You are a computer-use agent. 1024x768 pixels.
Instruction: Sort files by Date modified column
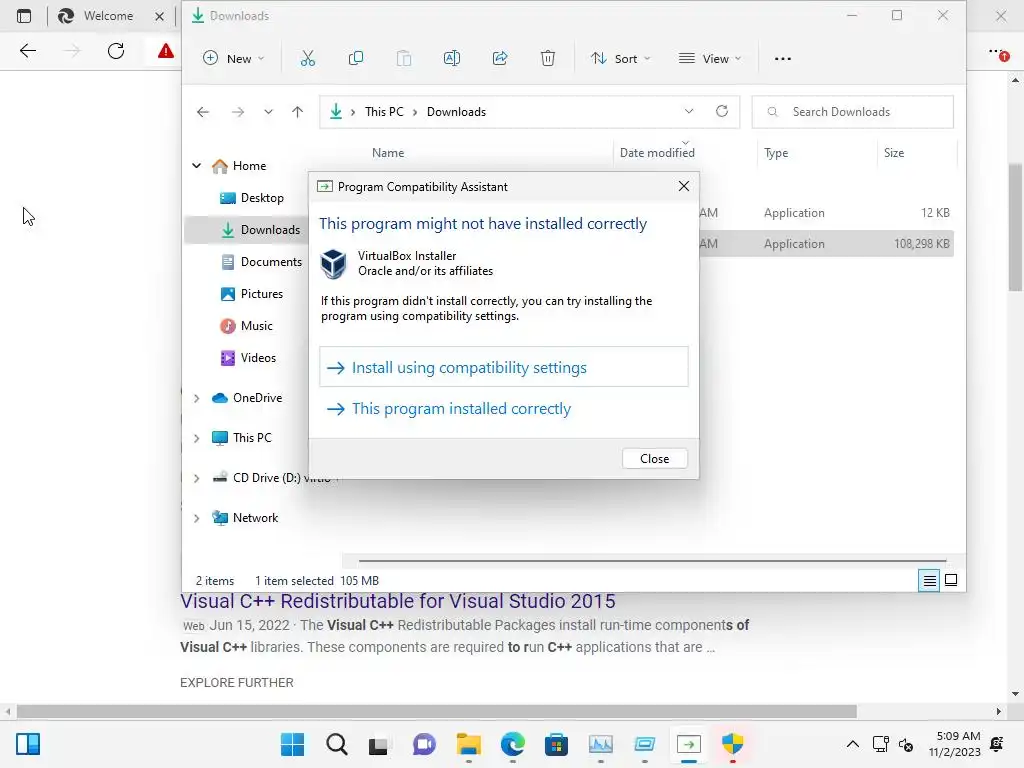tap(657, 153)
